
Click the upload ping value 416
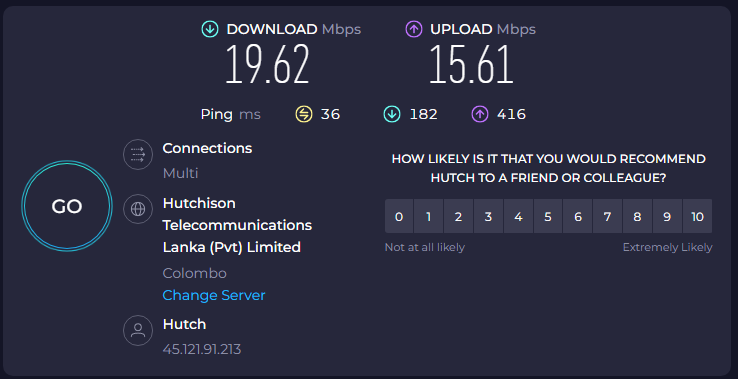click(511, 114)
